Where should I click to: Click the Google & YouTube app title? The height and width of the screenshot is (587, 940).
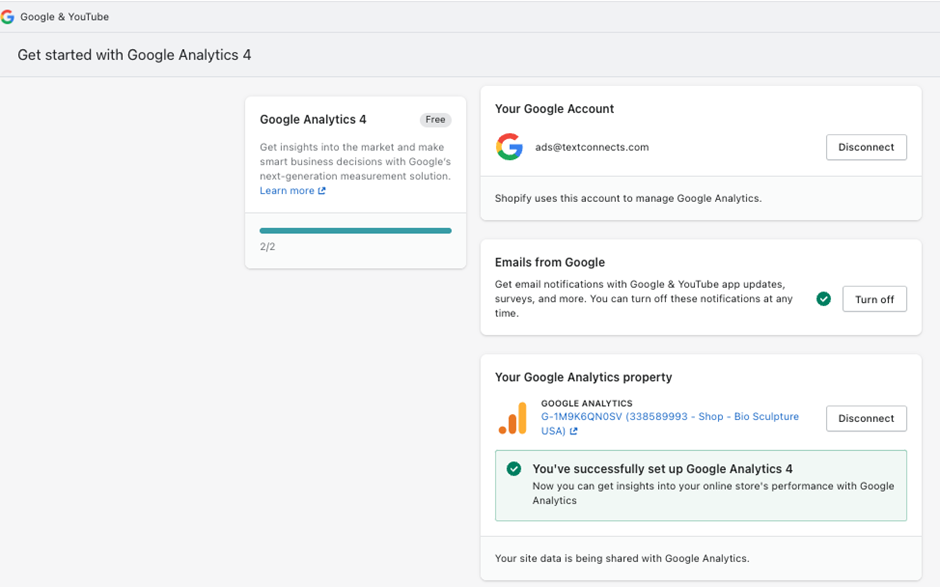coord(65,17)
